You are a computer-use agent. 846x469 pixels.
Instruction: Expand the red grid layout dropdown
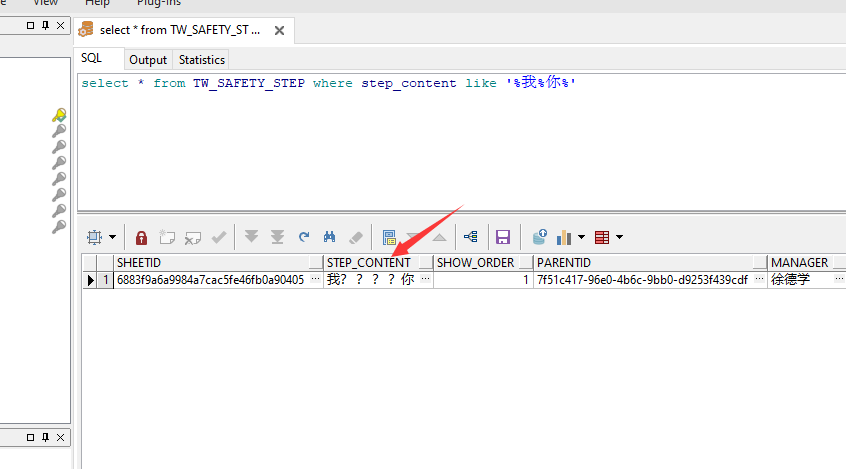pos(619,238)
